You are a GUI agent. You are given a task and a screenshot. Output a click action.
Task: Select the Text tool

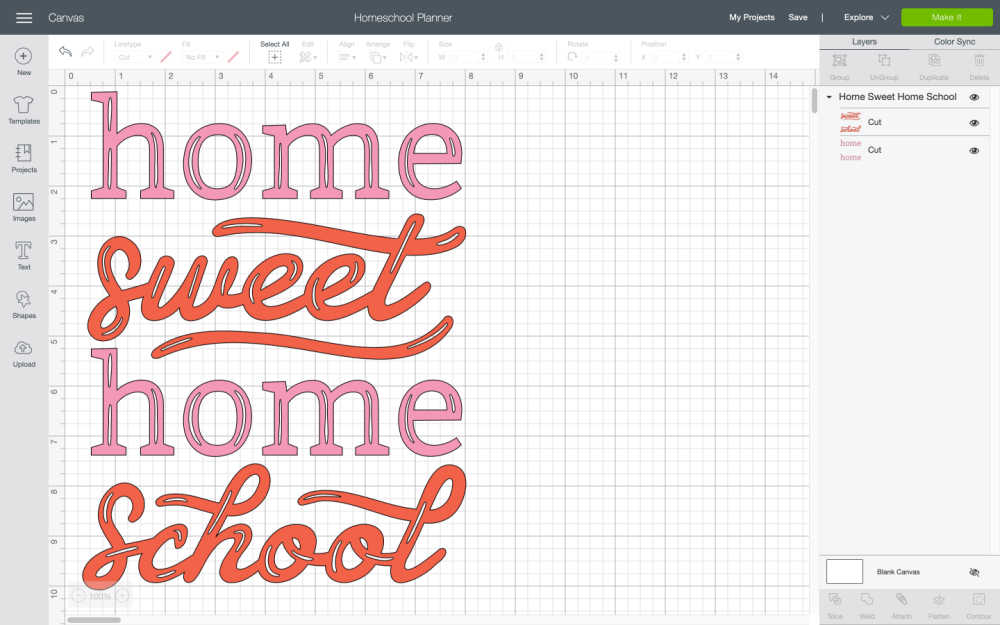coord(24,255)
